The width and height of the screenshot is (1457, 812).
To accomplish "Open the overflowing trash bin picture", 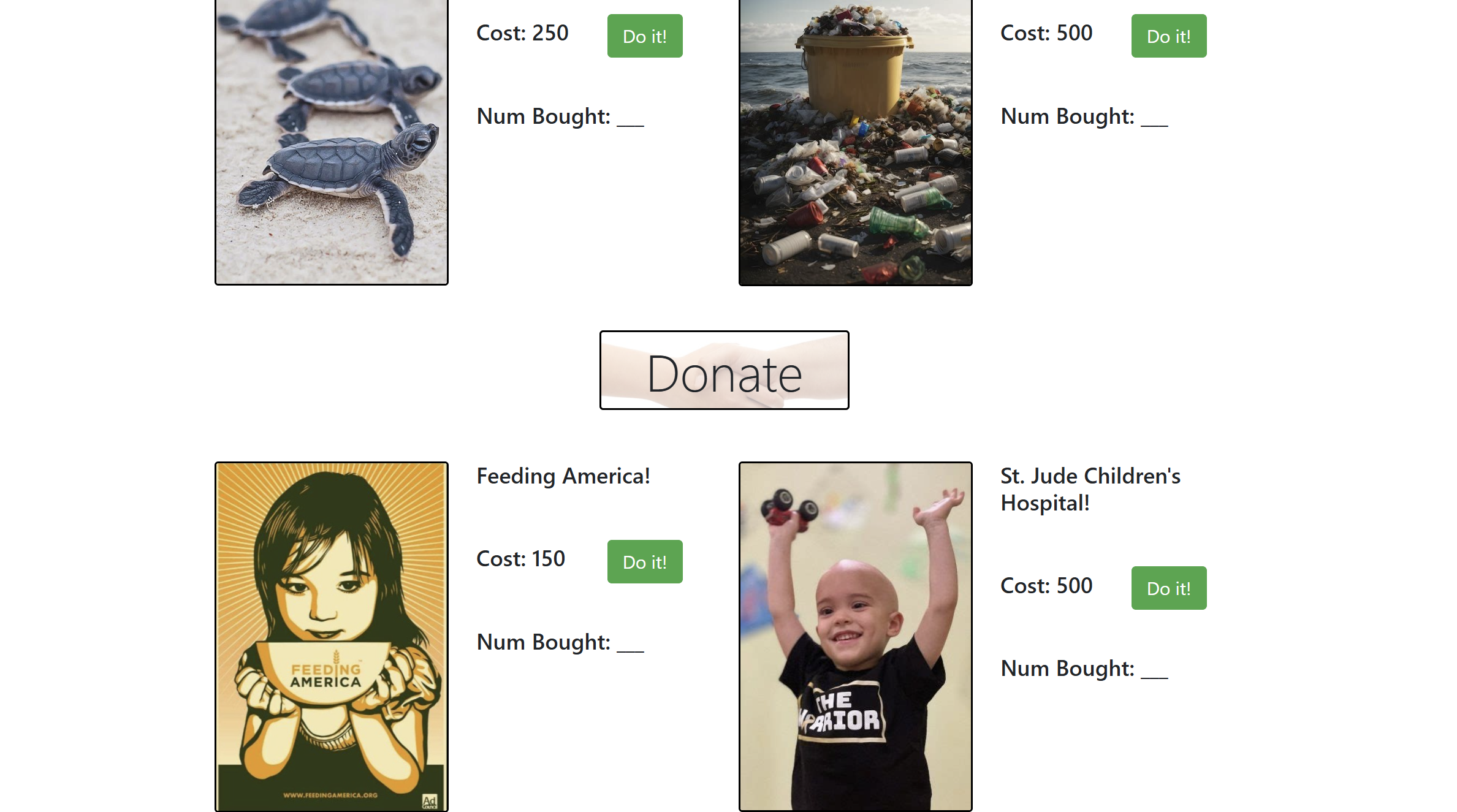I will coord(855,142).
